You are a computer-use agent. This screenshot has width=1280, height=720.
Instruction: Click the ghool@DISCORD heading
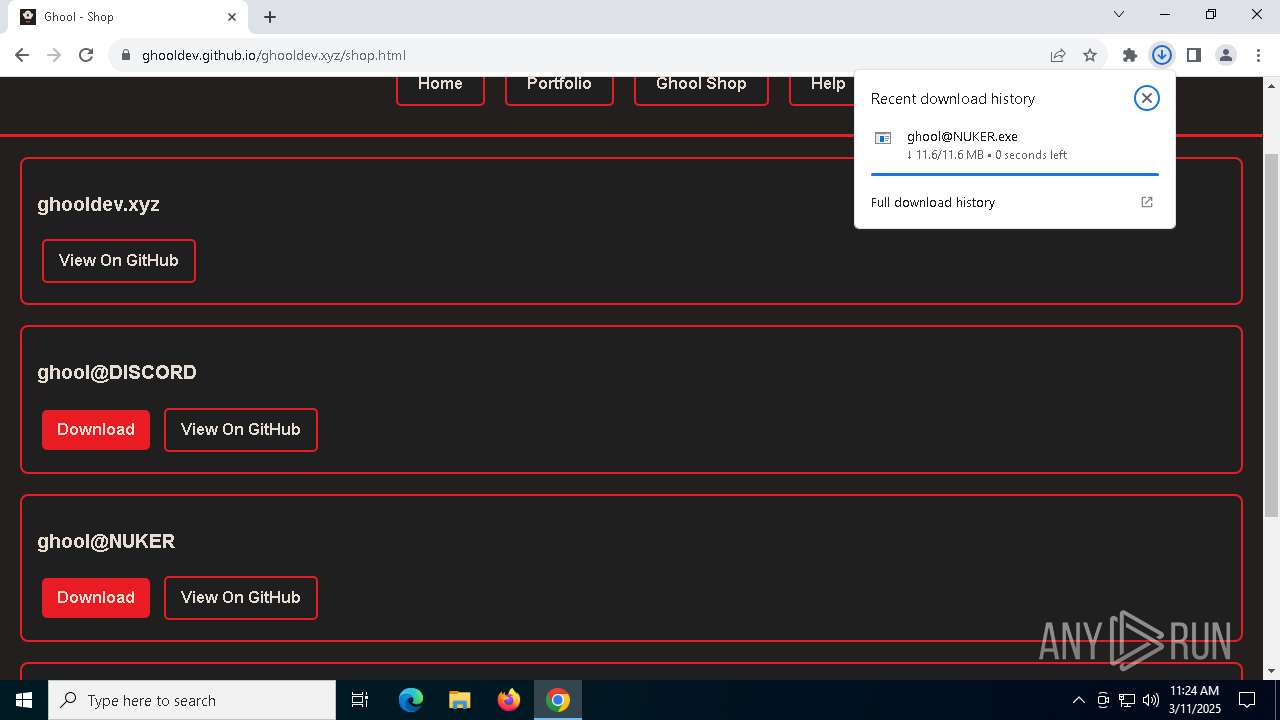[x=117, y=372]
